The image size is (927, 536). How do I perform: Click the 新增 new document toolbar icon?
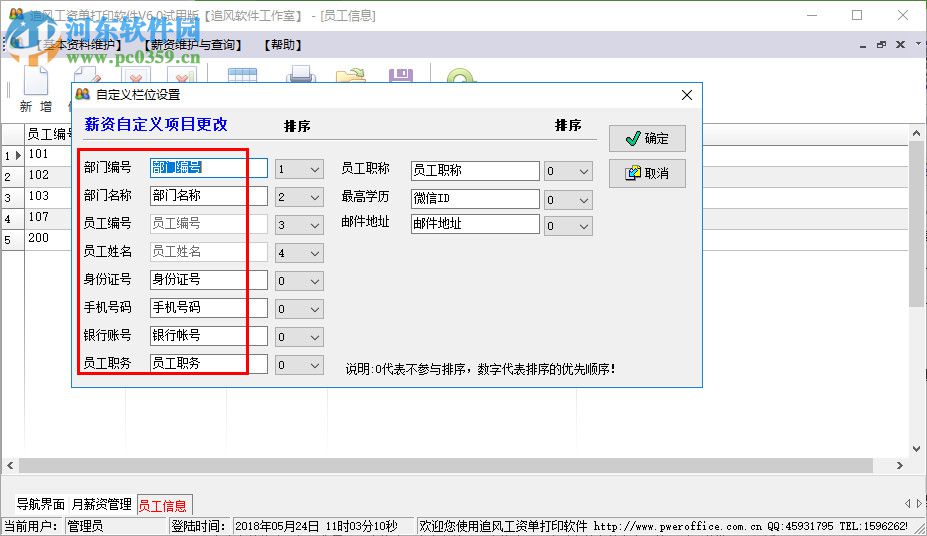tap(35, 89)
